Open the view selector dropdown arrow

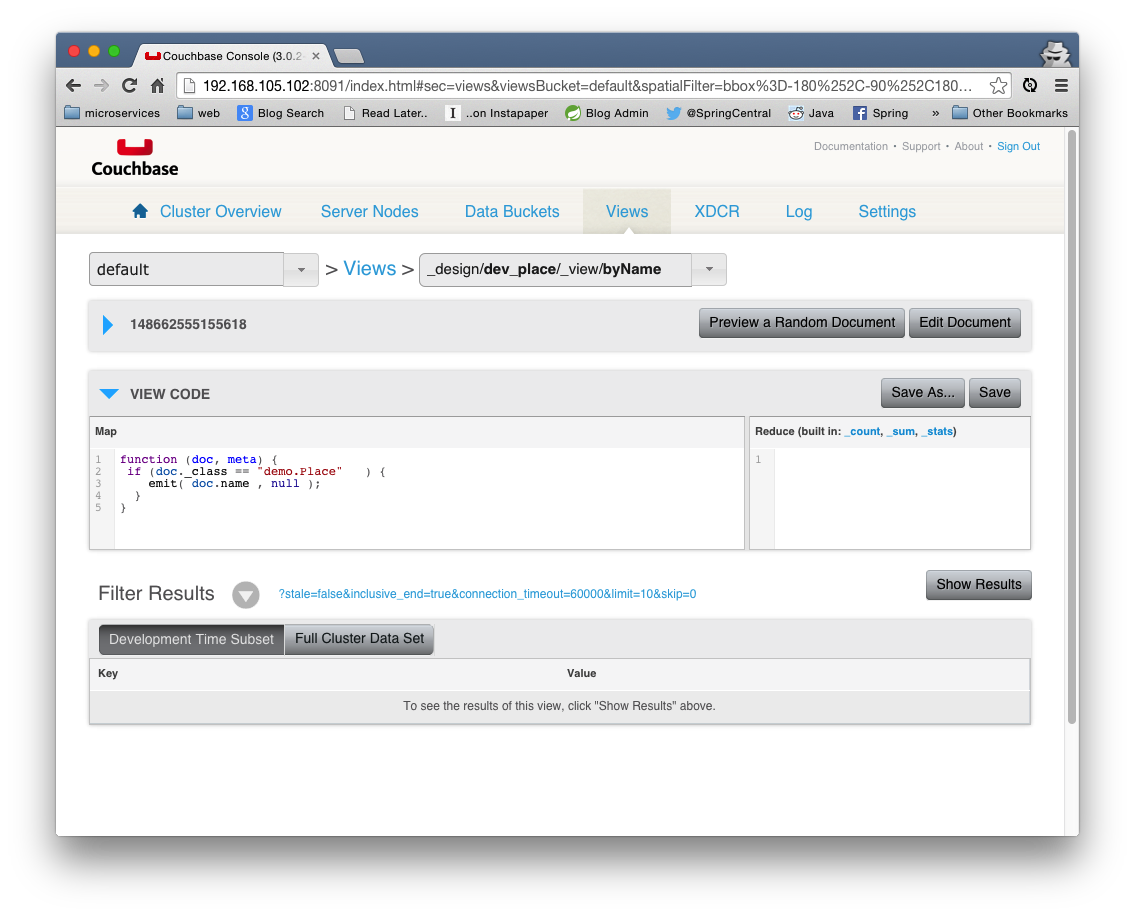709,269
